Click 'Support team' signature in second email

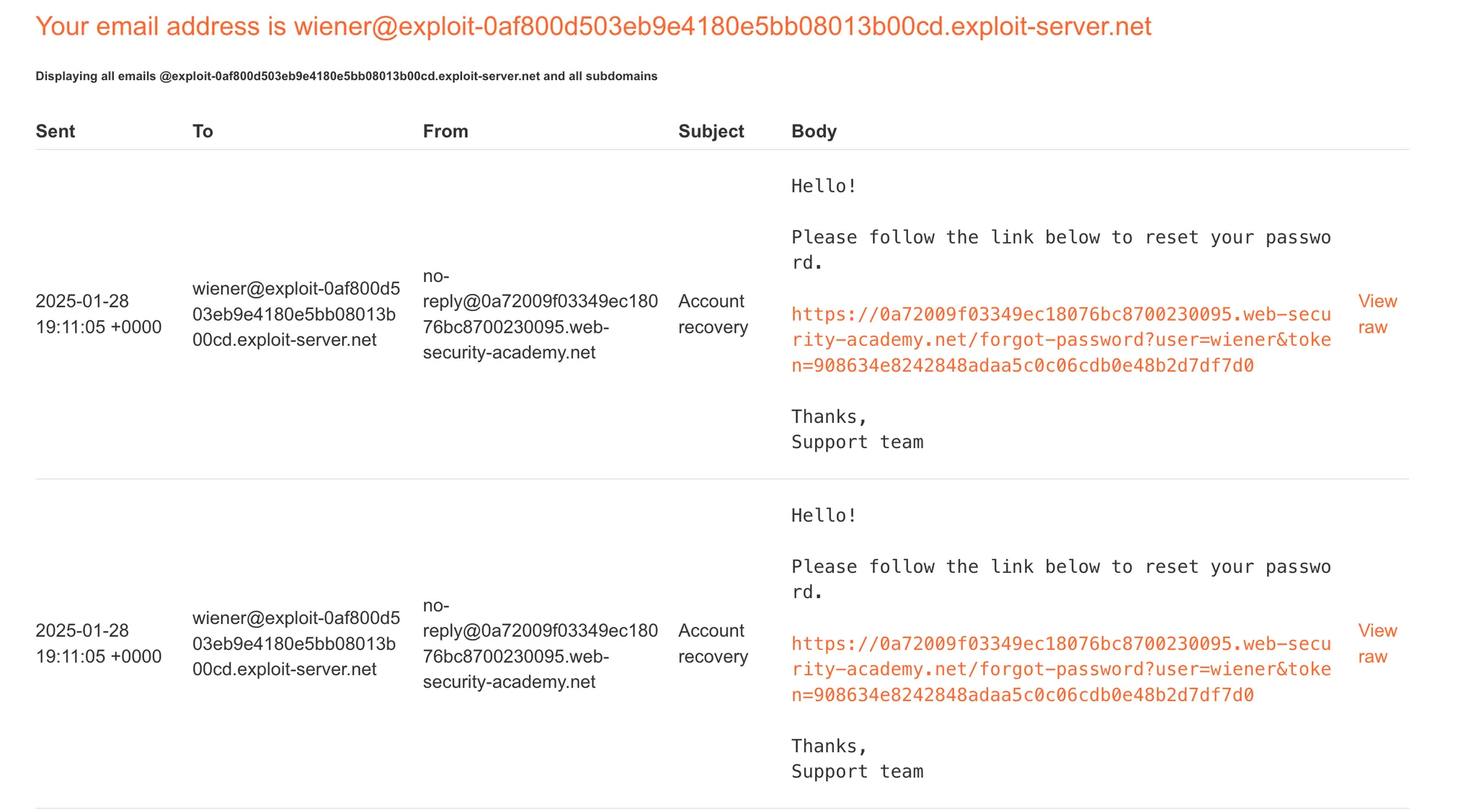click(x=857, y=772)
